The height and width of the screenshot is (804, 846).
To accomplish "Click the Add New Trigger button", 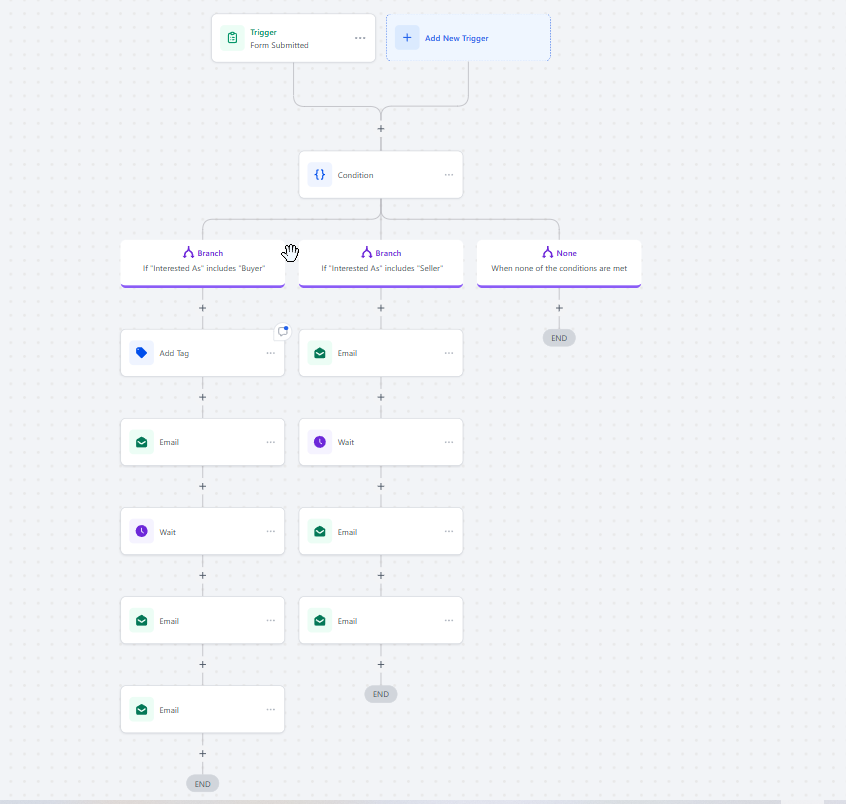I will coord(468,37).
